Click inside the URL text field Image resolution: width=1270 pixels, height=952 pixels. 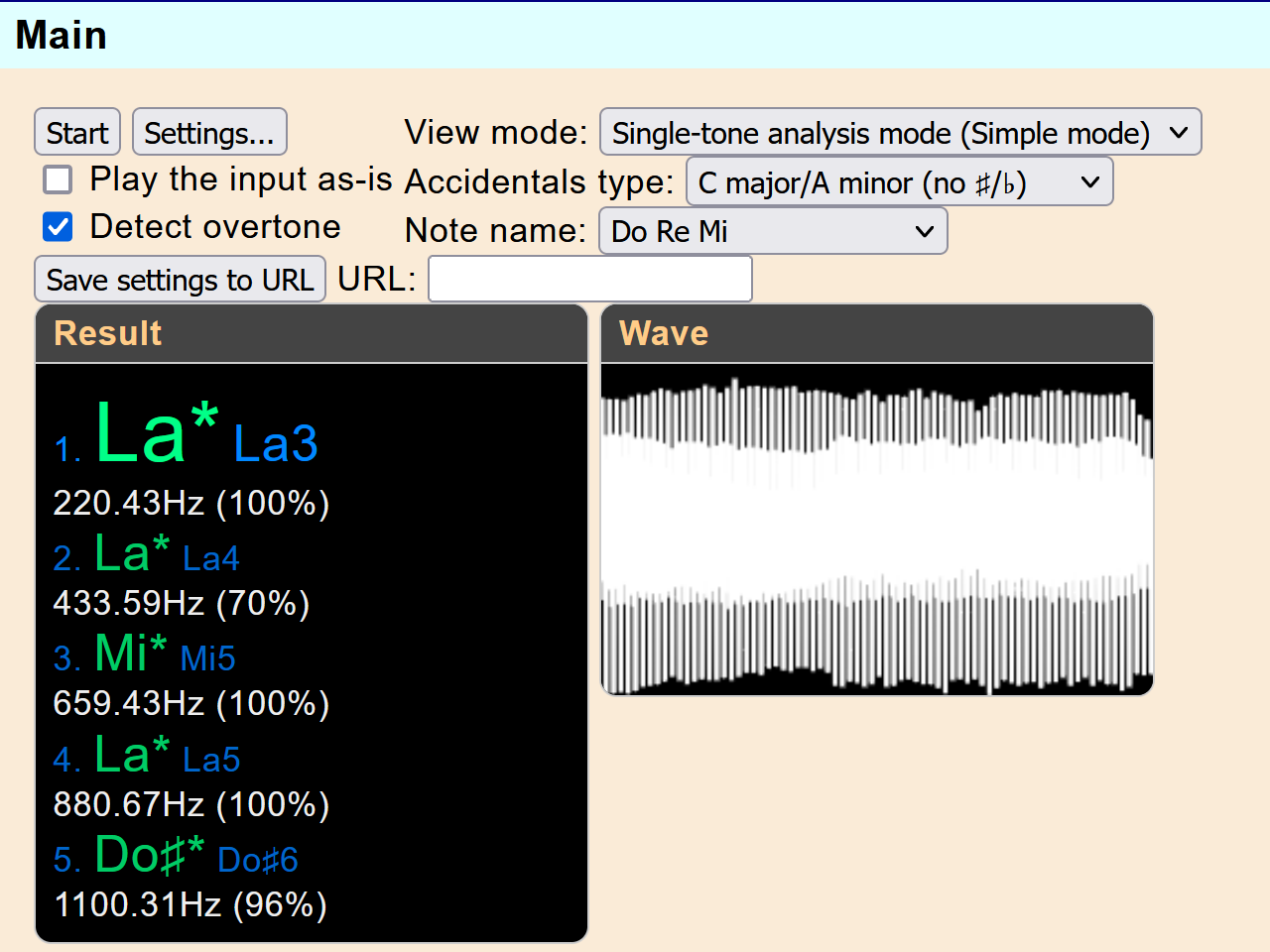point(589,279)
